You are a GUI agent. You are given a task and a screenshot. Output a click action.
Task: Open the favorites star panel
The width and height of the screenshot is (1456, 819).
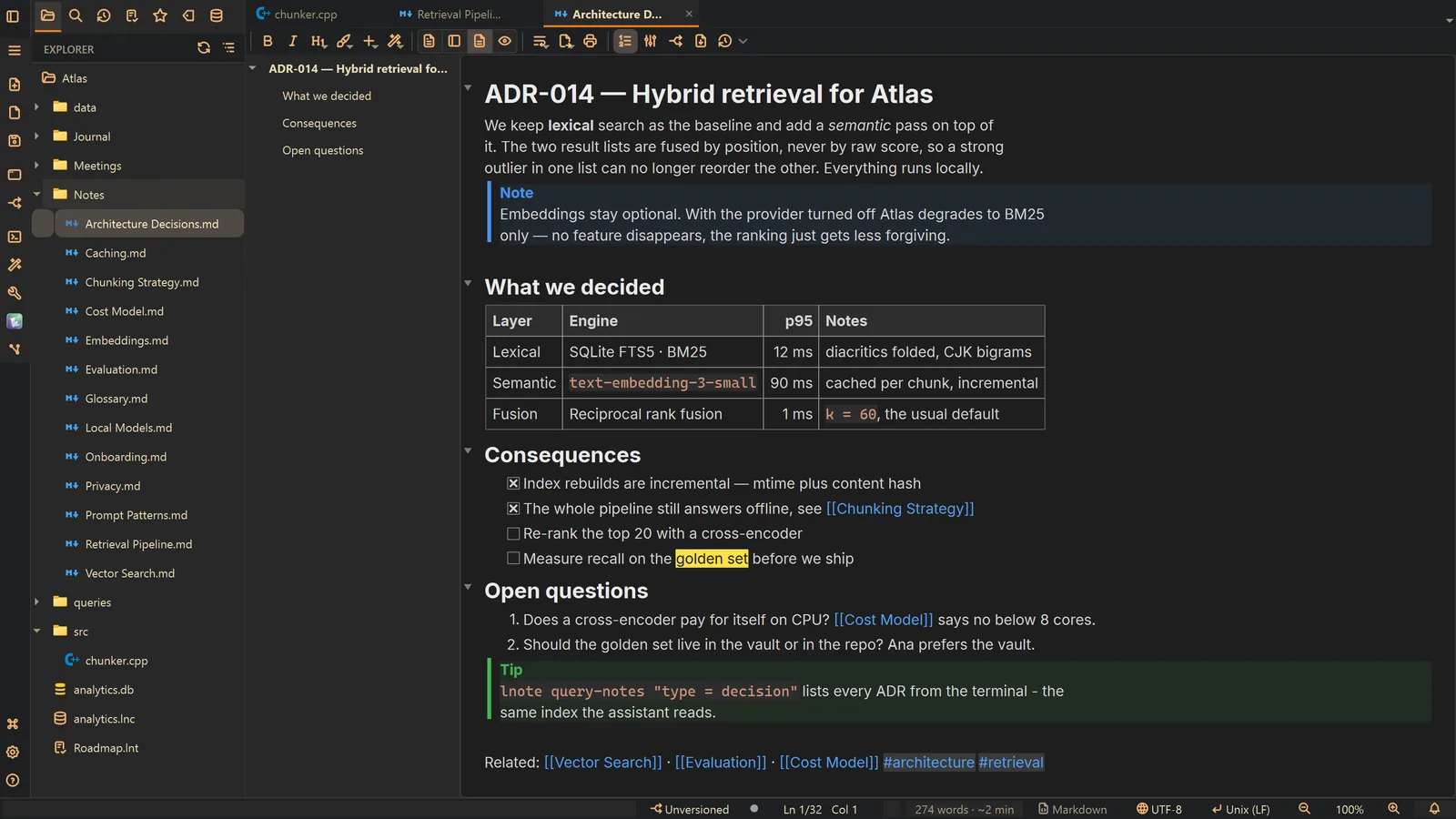pos(160,15)
